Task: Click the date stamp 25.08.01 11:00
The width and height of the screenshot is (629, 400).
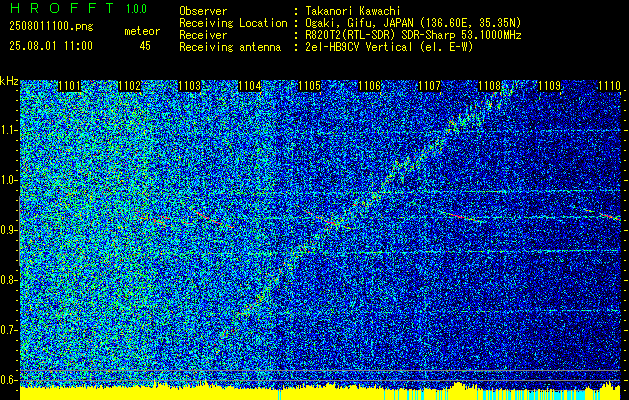Action: pyautogui.click(x=51, y=46)
